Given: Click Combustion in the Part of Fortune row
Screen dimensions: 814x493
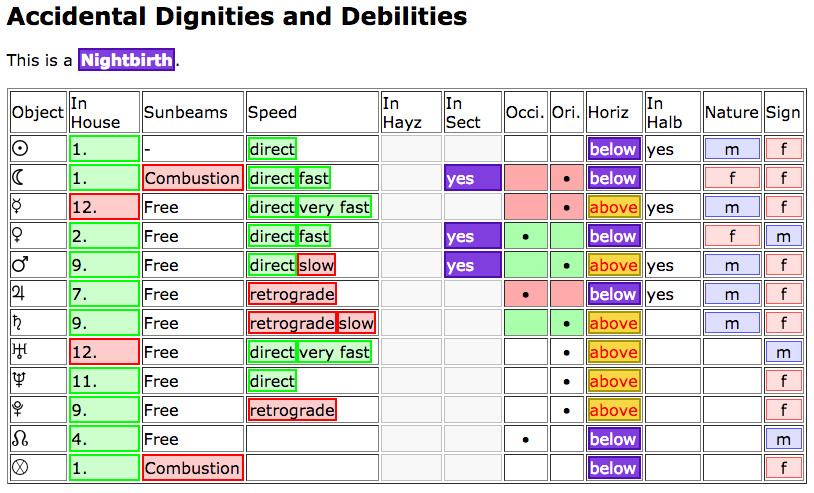Looking at the screenshot, I should tap(193, 468).
